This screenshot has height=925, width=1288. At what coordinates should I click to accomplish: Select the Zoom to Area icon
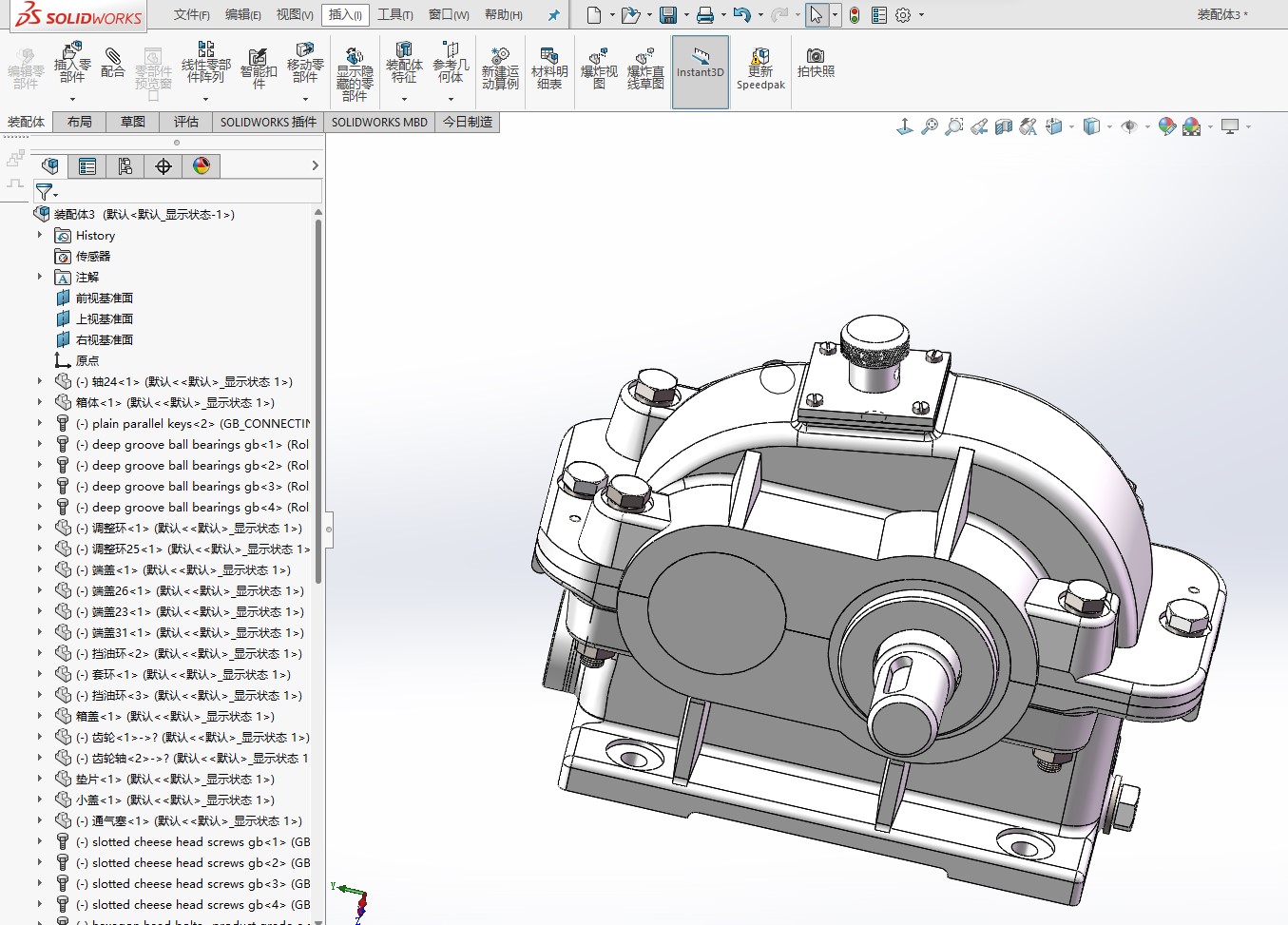954,126
